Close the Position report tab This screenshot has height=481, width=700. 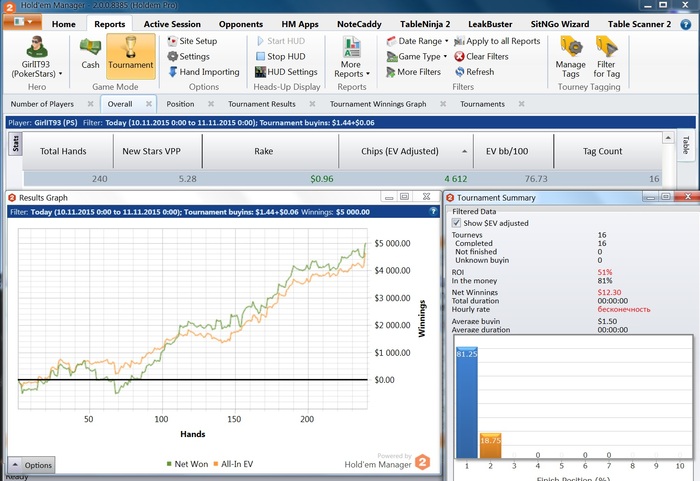pos(211,104)
